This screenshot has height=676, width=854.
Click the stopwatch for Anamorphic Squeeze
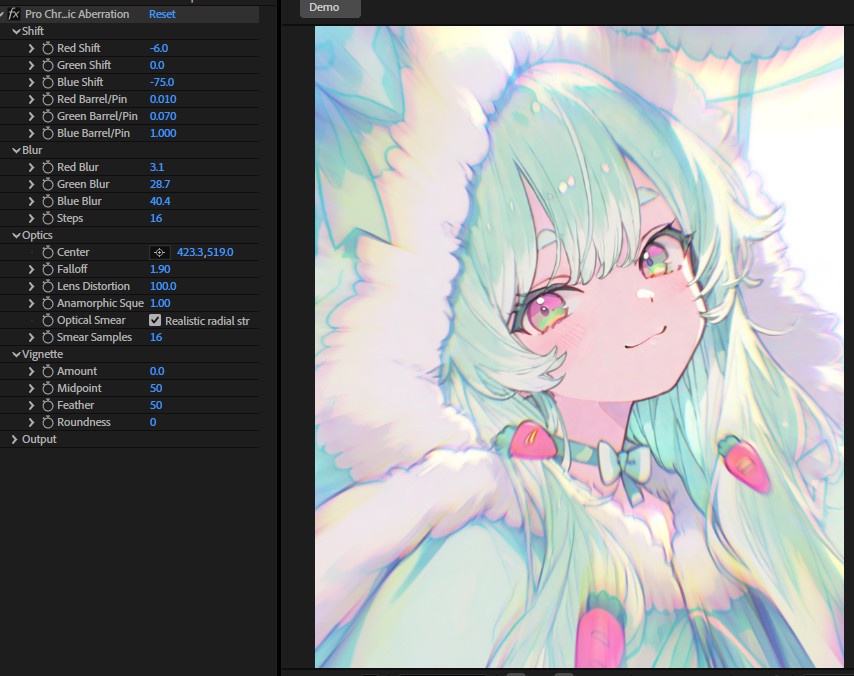46,302
